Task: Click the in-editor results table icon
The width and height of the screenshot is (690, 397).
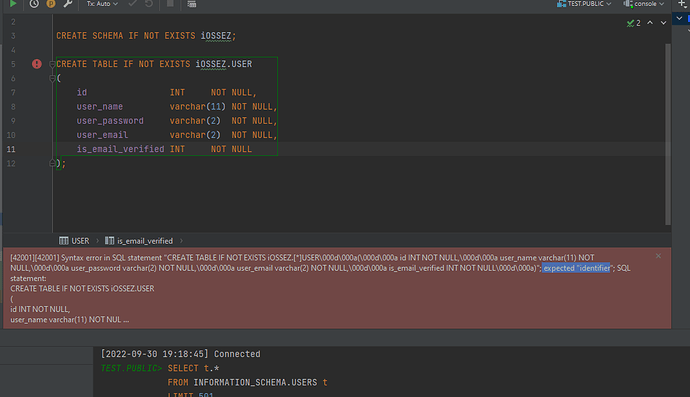Action: [191, 4]
